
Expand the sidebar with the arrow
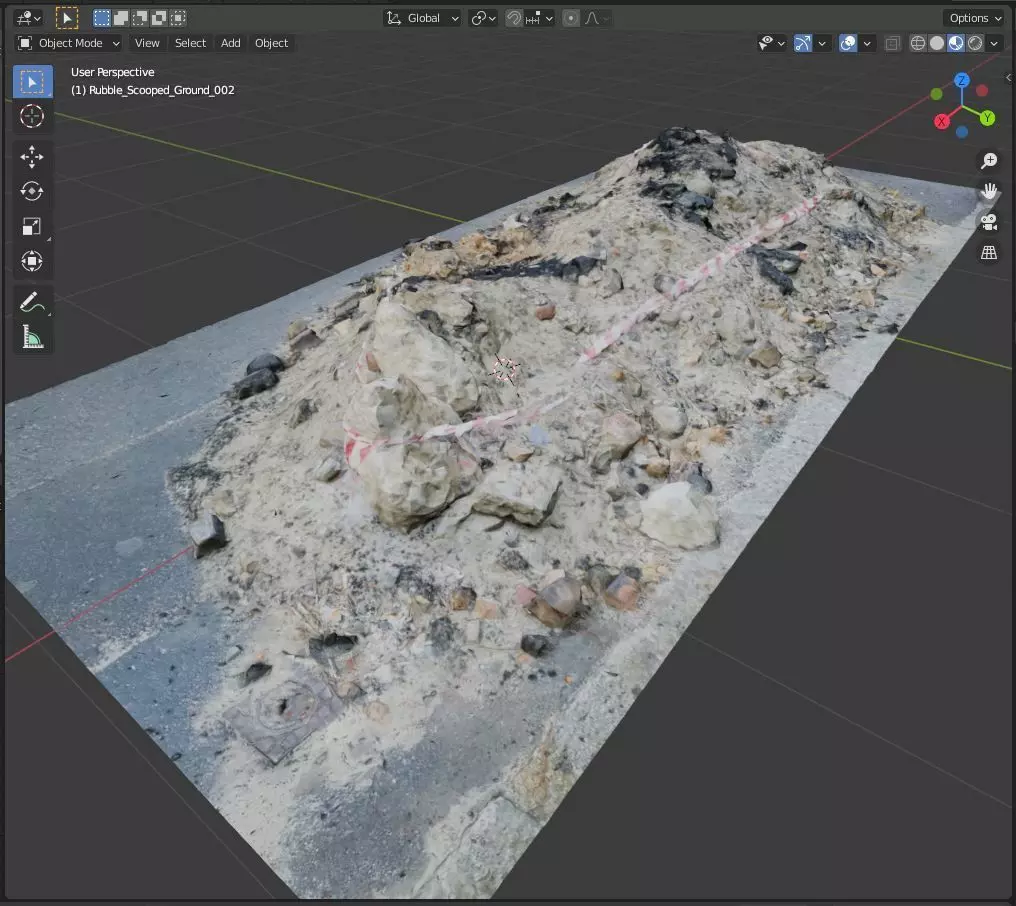[1008, 78]
